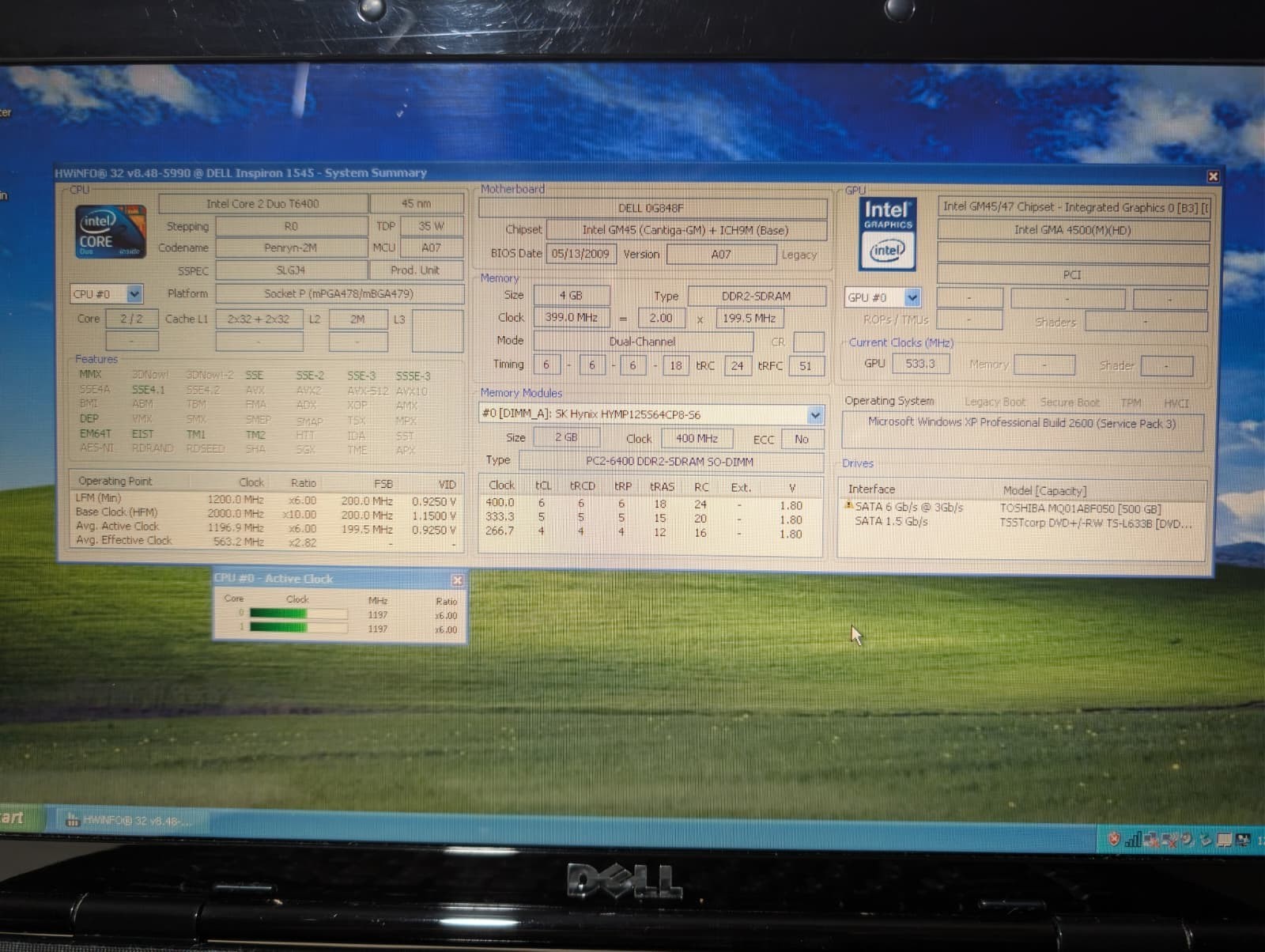Open the GPU #0 selector dropdown
Image resolution: width=1265 pixels, height=952 pixels.
tap(912, 297)
